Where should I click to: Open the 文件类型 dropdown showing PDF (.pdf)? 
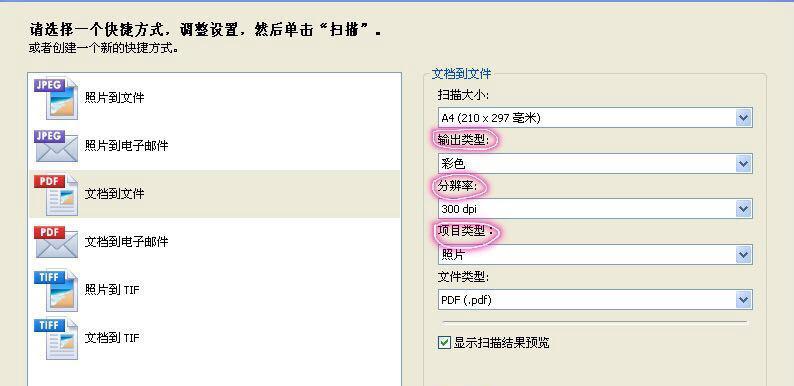pos(743,300)
